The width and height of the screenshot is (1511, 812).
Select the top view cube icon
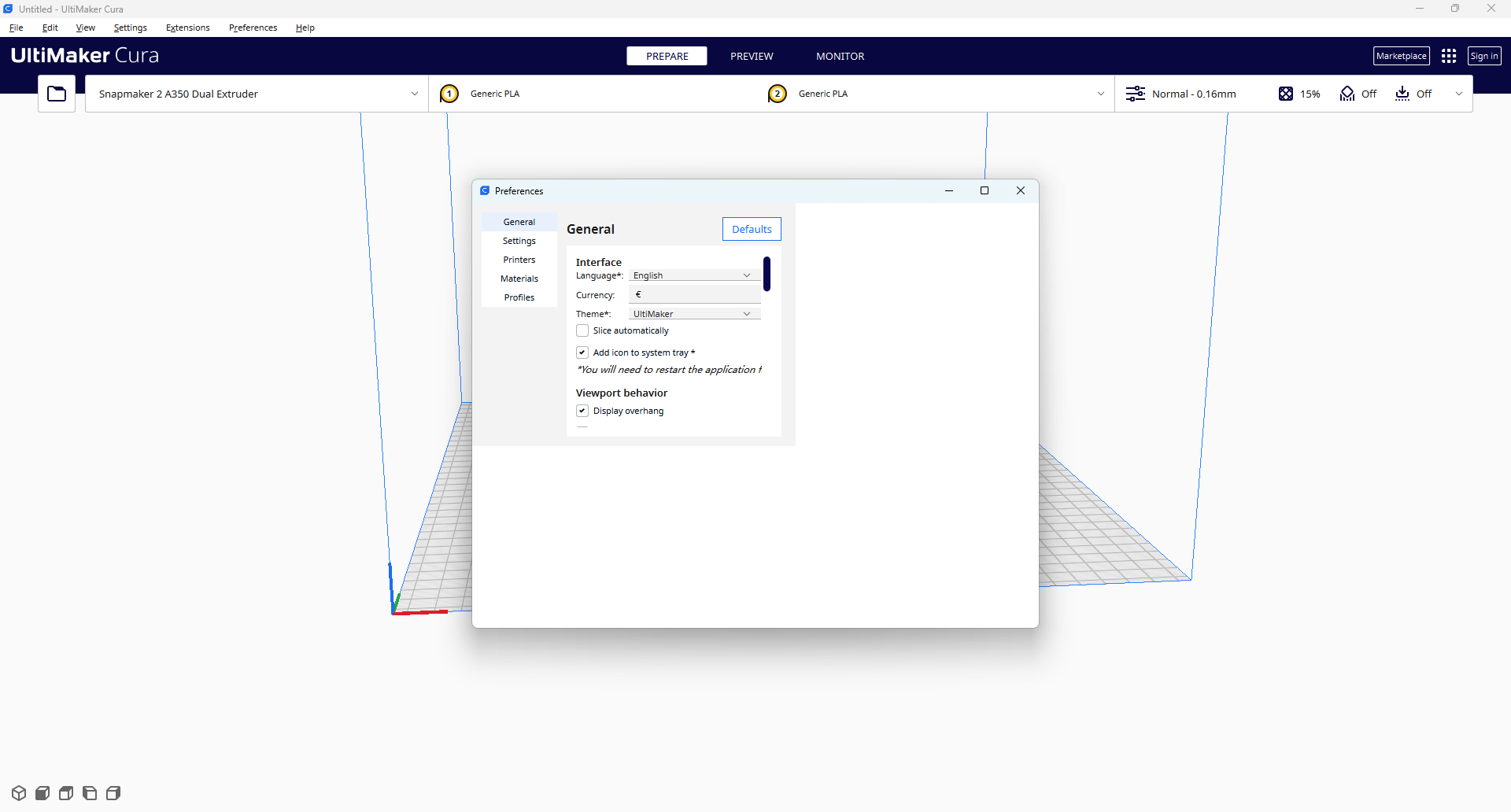[66, 793]
